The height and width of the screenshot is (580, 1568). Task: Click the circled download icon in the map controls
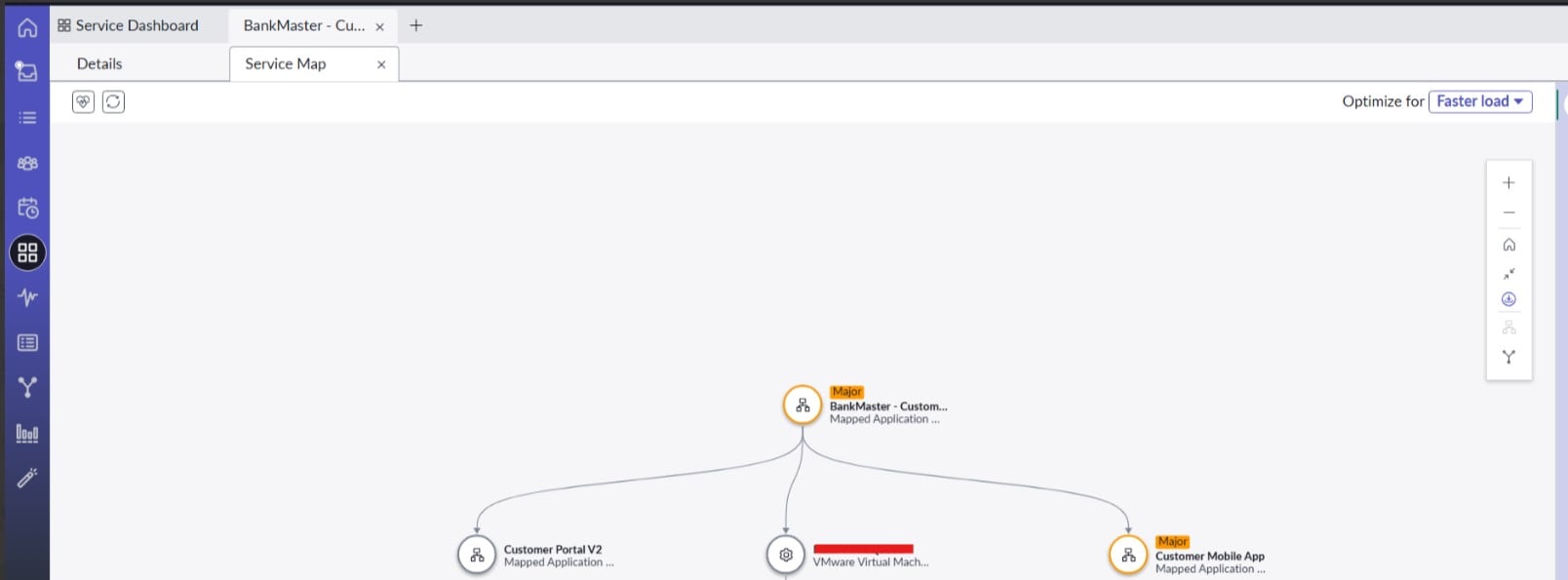click(1509, 299)
